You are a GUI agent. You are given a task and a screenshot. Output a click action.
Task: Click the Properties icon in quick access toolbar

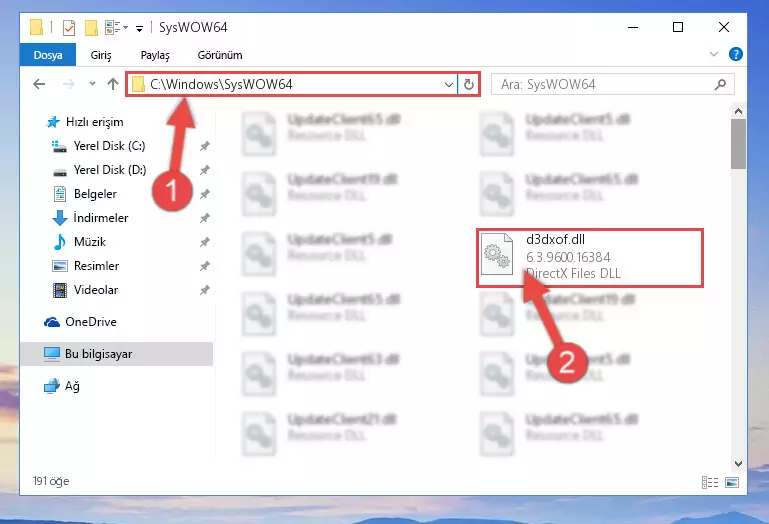point(69,27)
